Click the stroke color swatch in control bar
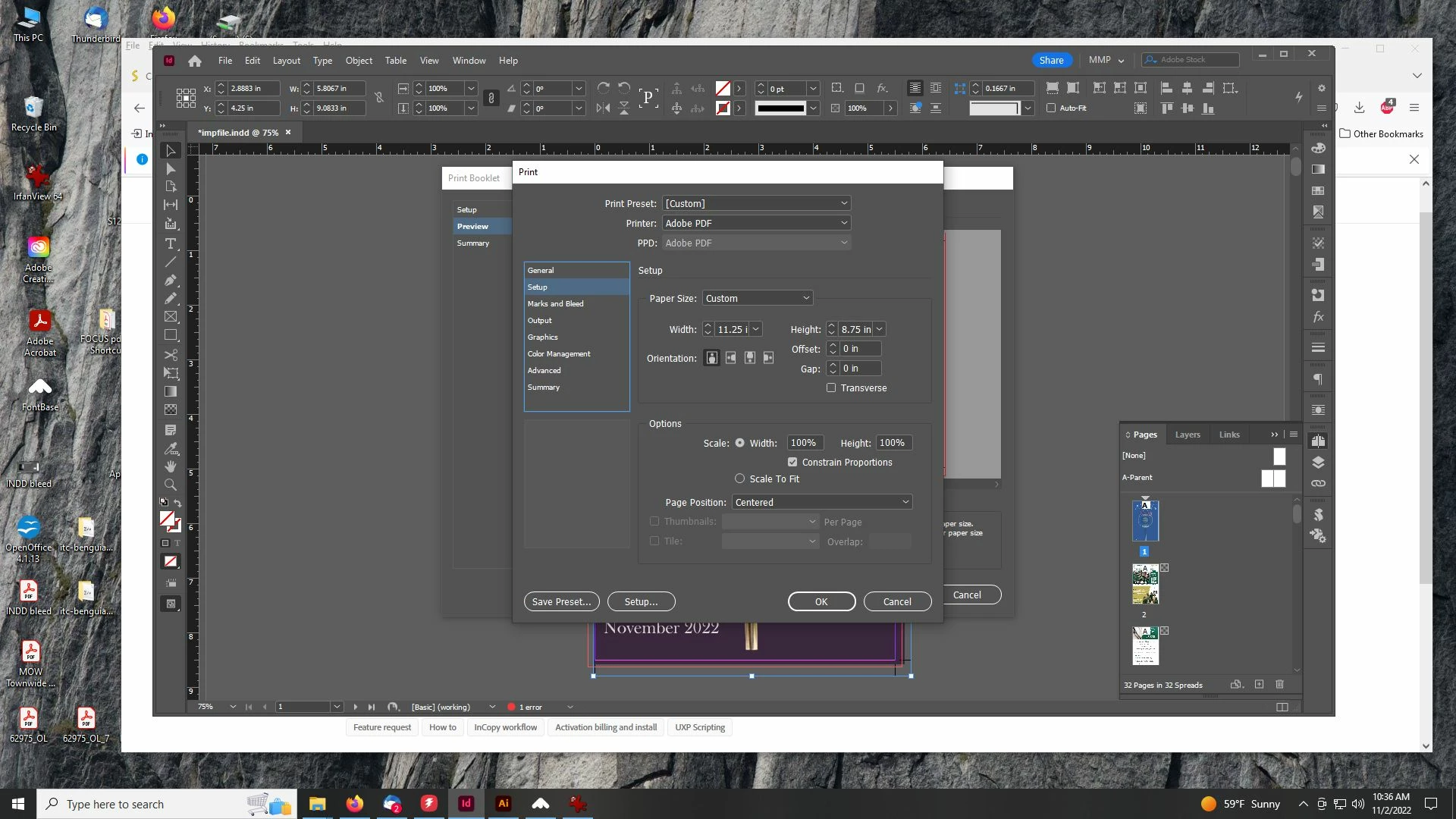The image size is (1456, 819). click(723, 108)
